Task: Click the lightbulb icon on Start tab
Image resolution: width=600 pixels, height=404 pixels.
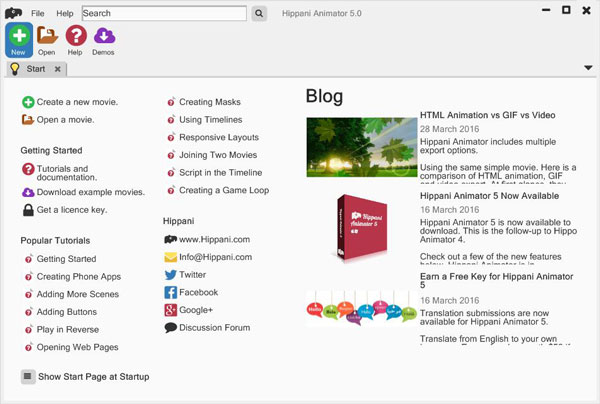Action: point(15,69)
